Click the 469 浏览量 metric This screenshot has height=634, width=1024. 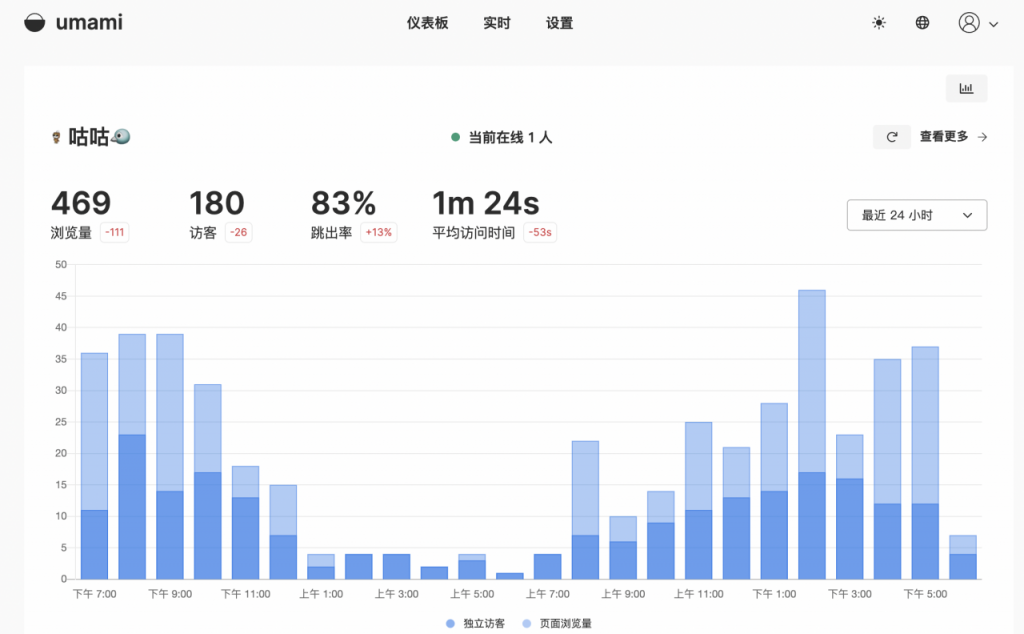point(81,203)
